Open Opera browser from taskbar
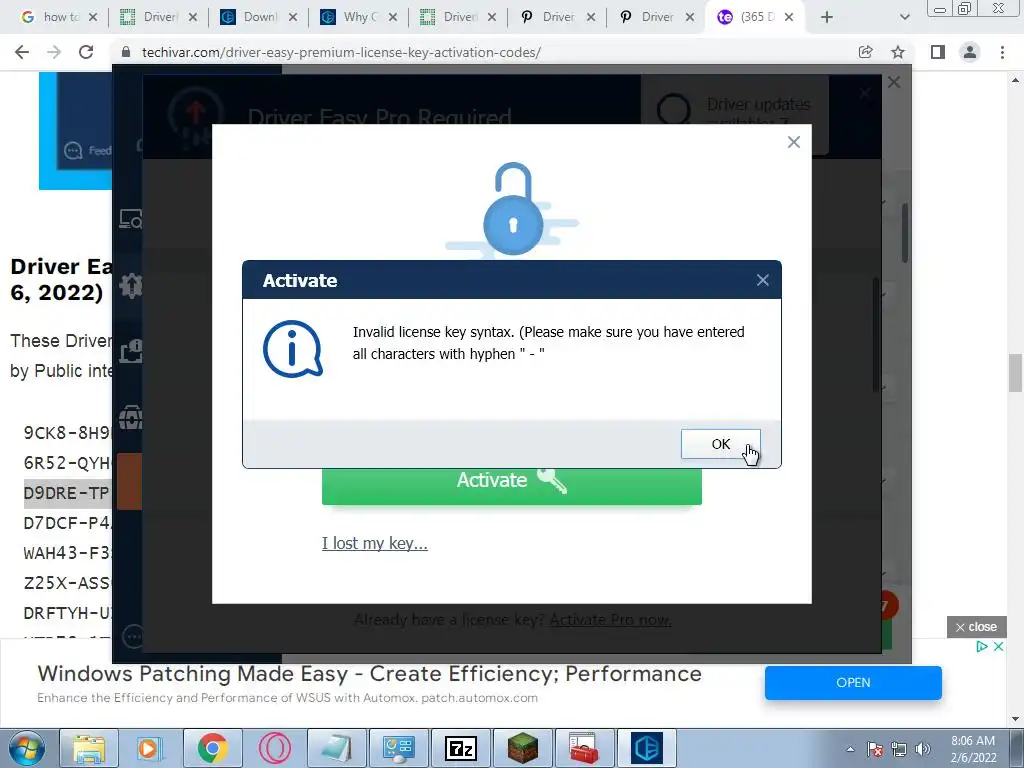Screen dimensions: 1024x768 pos(274,748)
